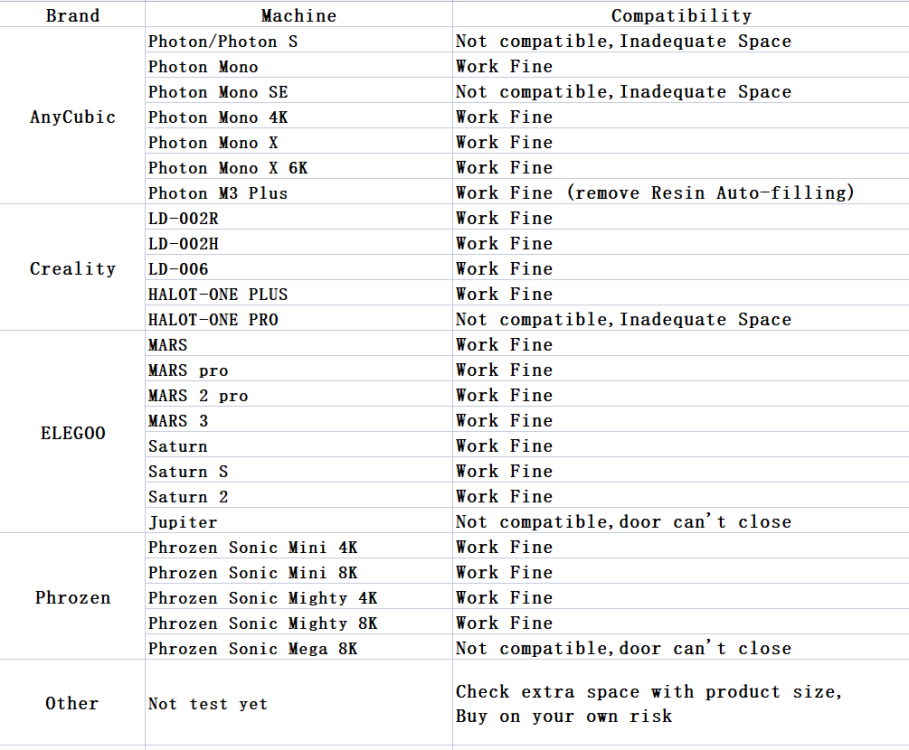Image resolution: width=909 pixels, height=750 pixels.
Task: Select the Other brand cell
Action: [72, 703]
